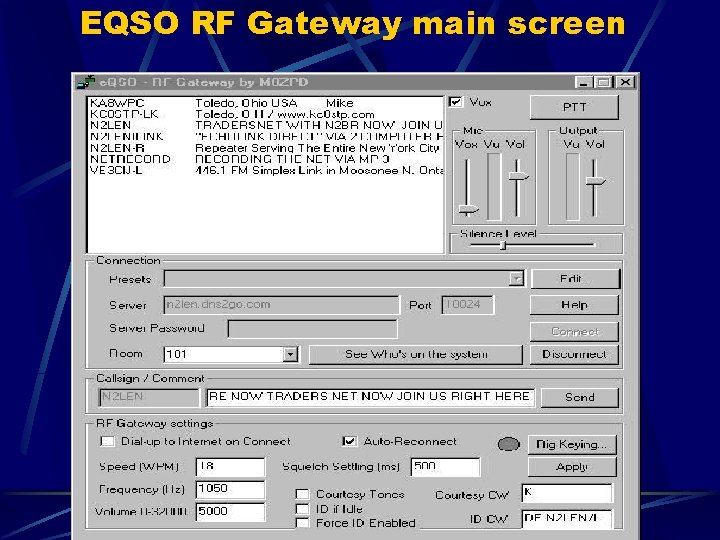This screenshot has width=720, height=540.
Task: Click See Who's on the system
Action: coord(416,354)
